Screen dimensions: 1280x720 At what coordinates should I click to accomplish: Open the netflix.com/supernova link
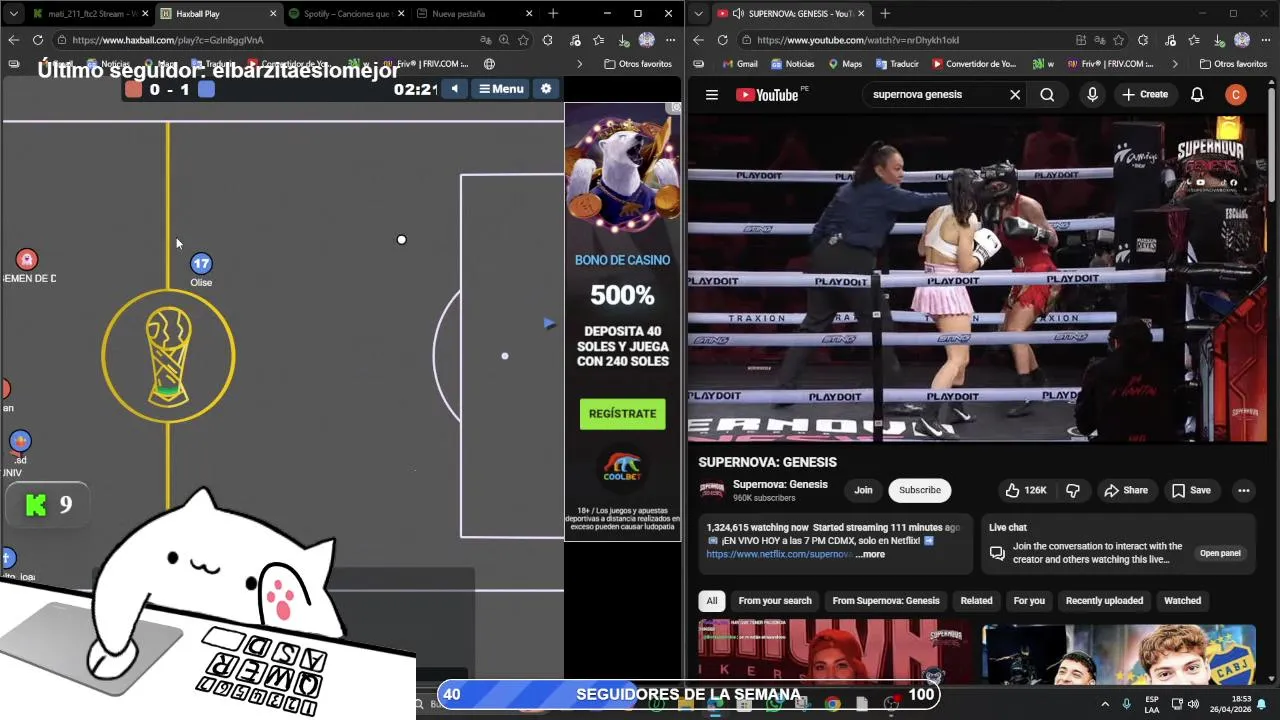pyautogui.click(x=779, y=554)
